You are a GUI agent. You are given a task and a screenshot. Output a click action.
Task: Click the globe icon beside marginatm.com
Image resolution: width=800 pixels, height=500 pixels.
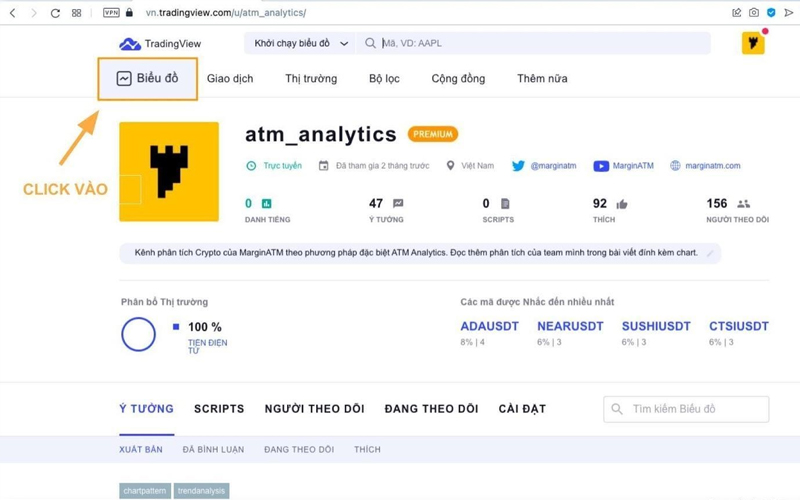(x=675, y=166)
